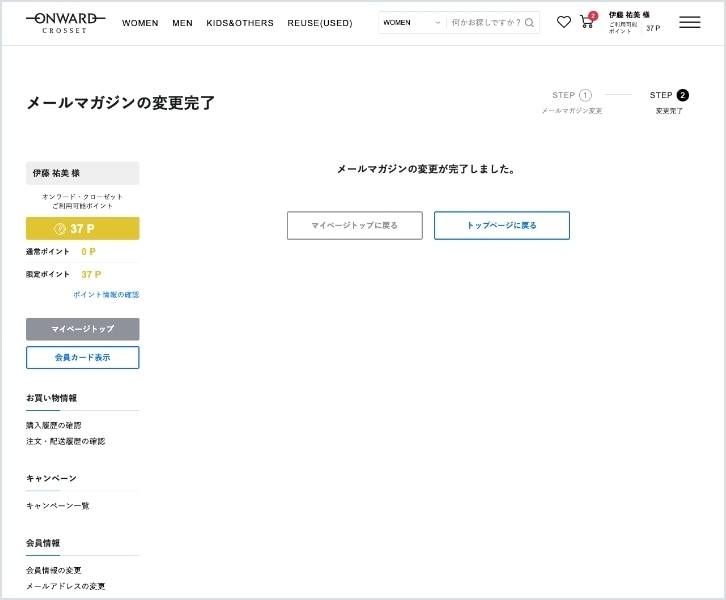Expand the WOMEN category dropdown
726x600 pixels.
click(x=411, y=22)
